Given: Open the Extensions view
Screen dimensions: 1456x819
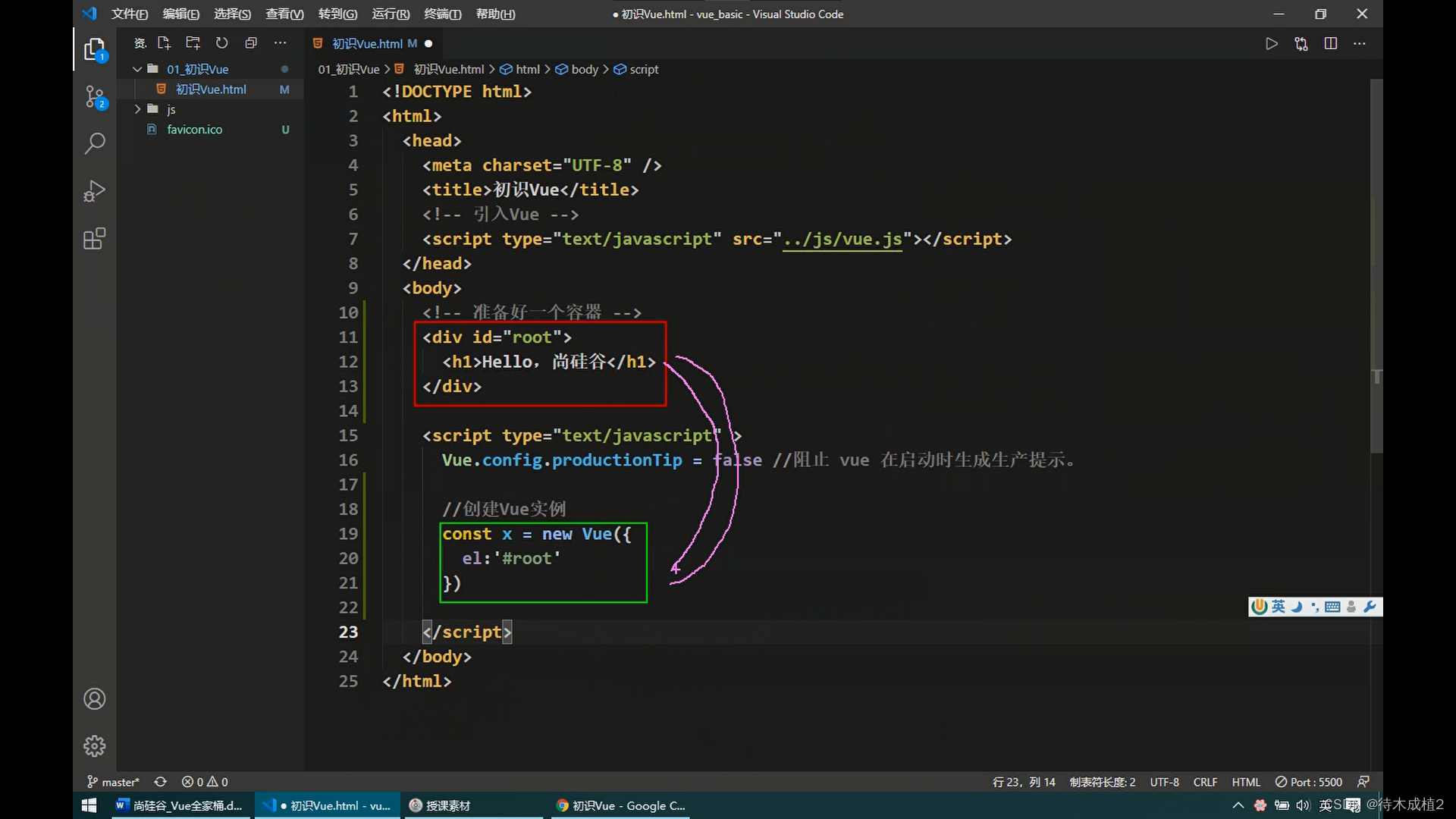Looking at the screenshot, I should click(x=95, y=239).
